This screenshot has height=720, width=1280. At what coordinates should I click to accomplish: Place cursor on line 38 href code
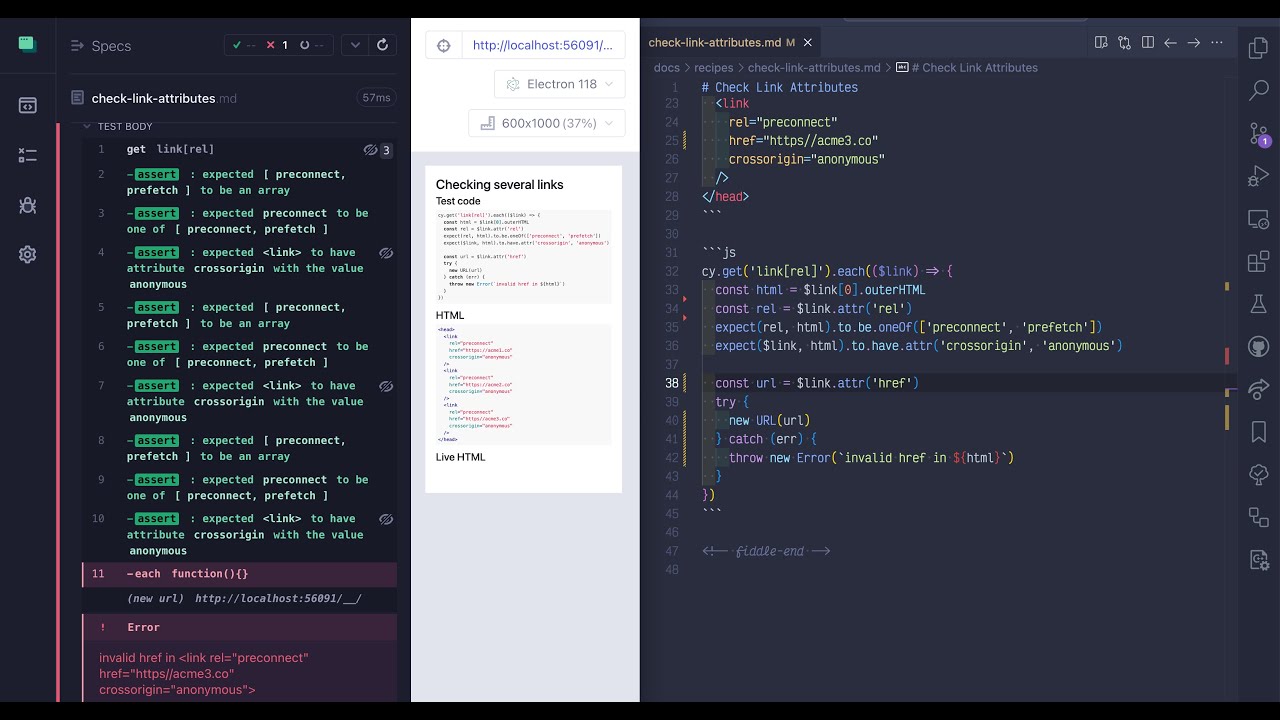coord(817,383)
